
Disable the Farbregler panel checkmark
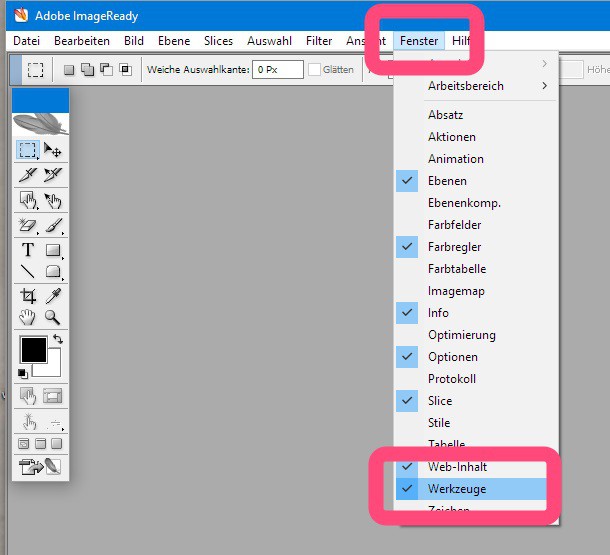click(x=454, y=247)
